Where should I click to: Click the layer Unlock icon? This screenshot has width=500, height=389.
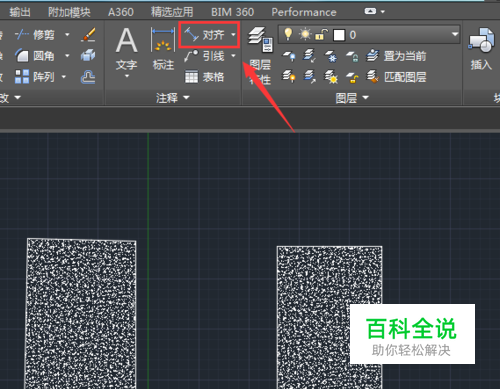click(x=352, y=77)
